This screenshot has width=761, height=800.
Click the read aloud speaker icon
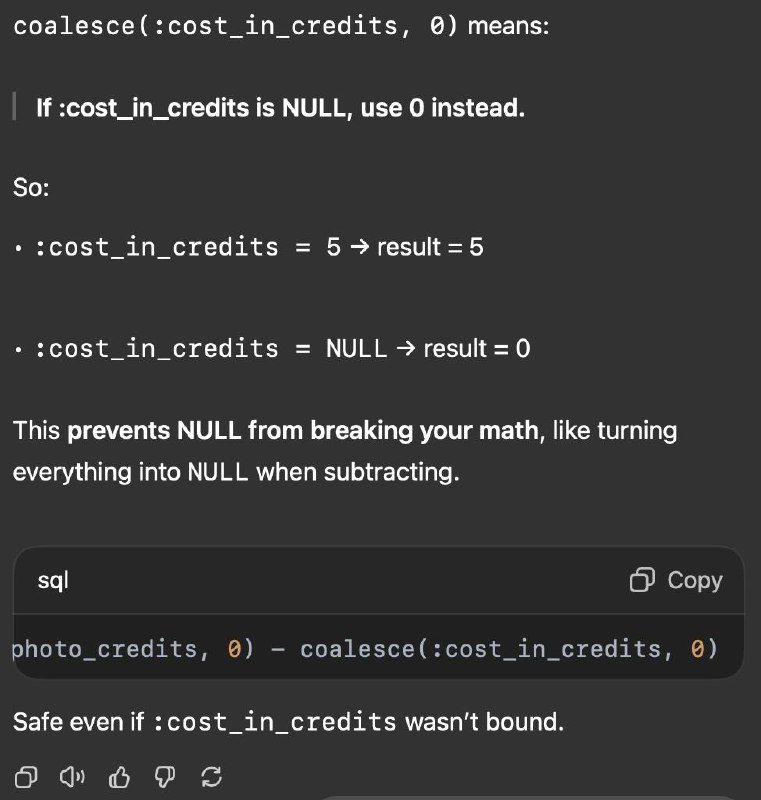[x=72, y=777]
